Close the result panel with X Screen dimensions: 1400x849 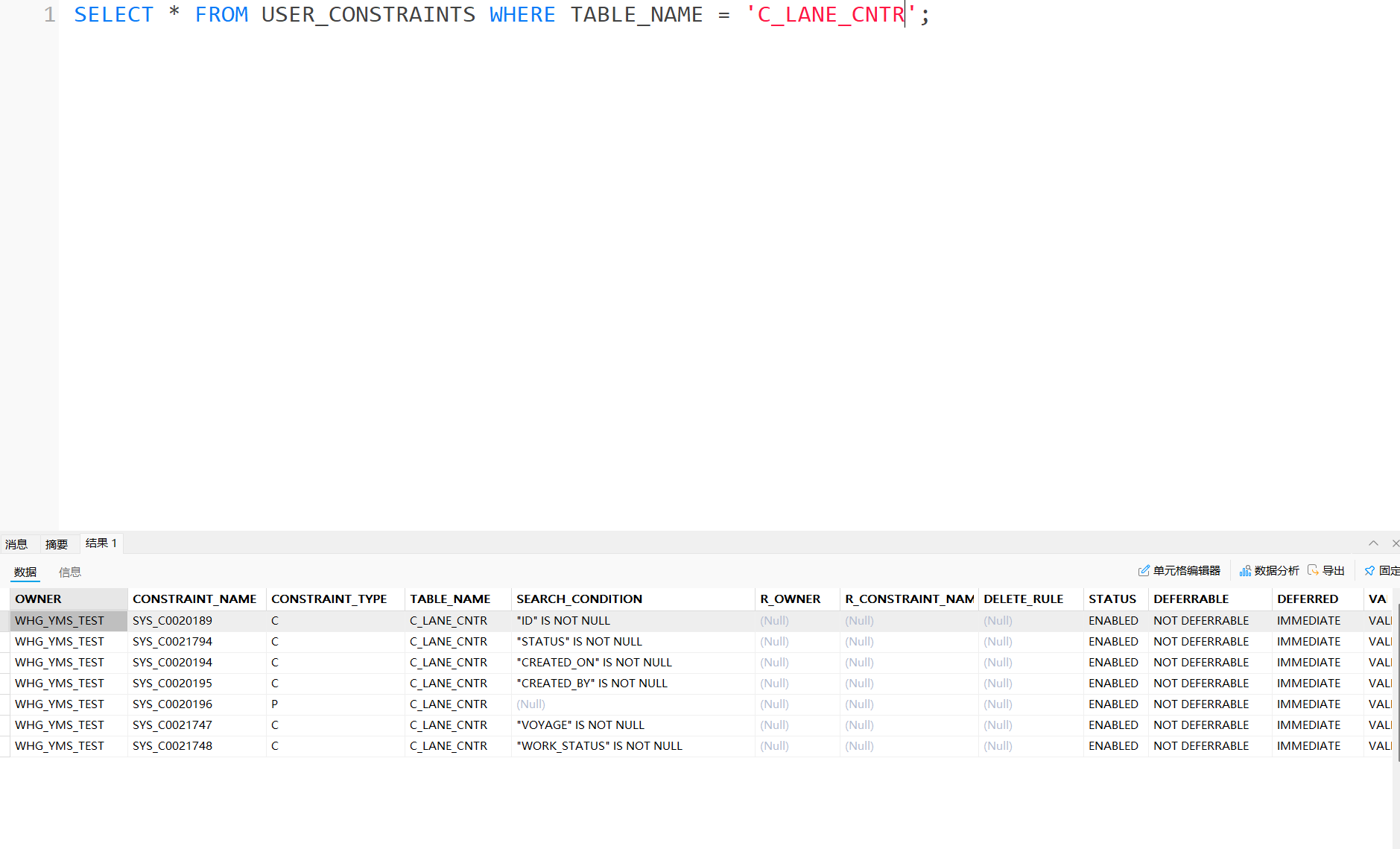1396,543
